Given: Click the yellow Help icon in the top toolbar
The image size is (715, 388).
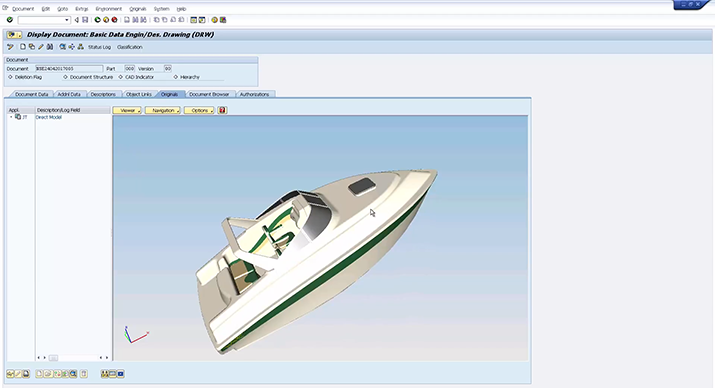Looking at the screenshot, I should point(214,20).
